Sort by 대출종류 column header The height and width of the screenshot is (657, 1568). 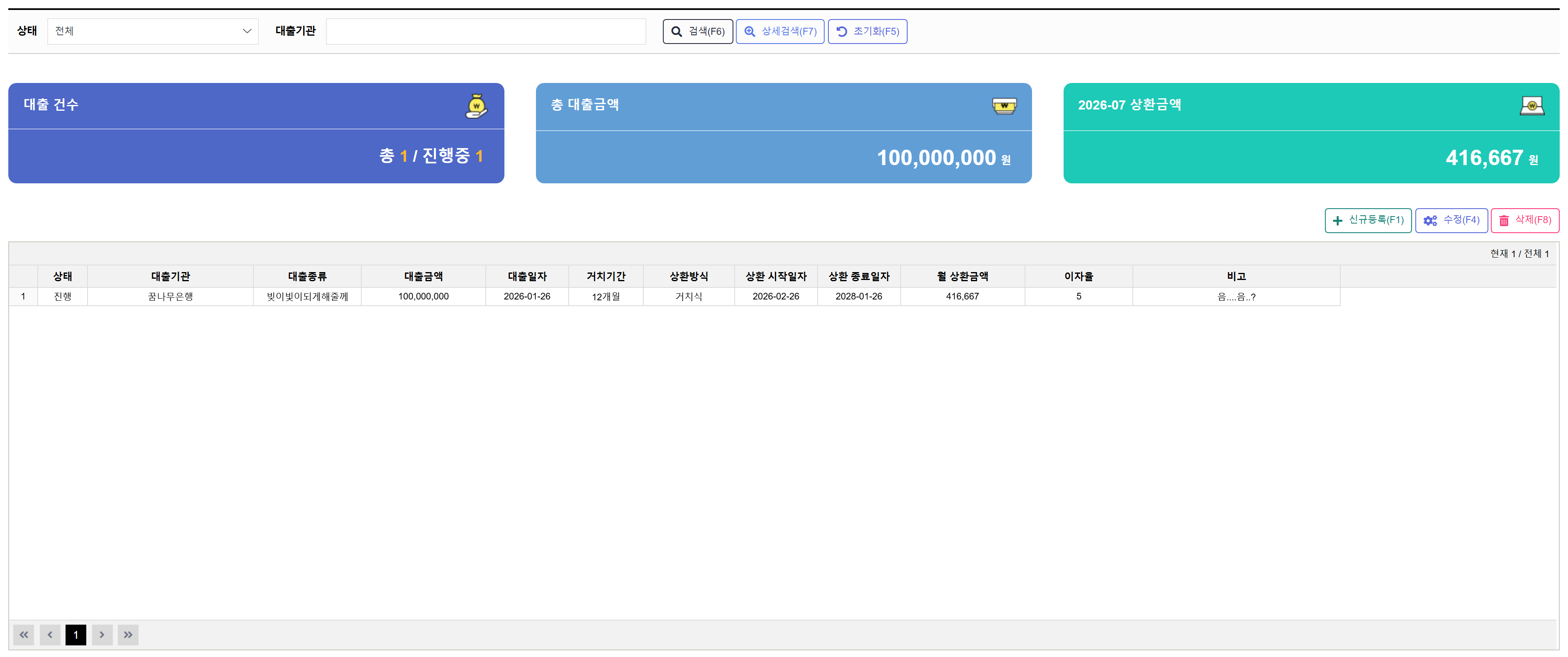coord(307,276)
